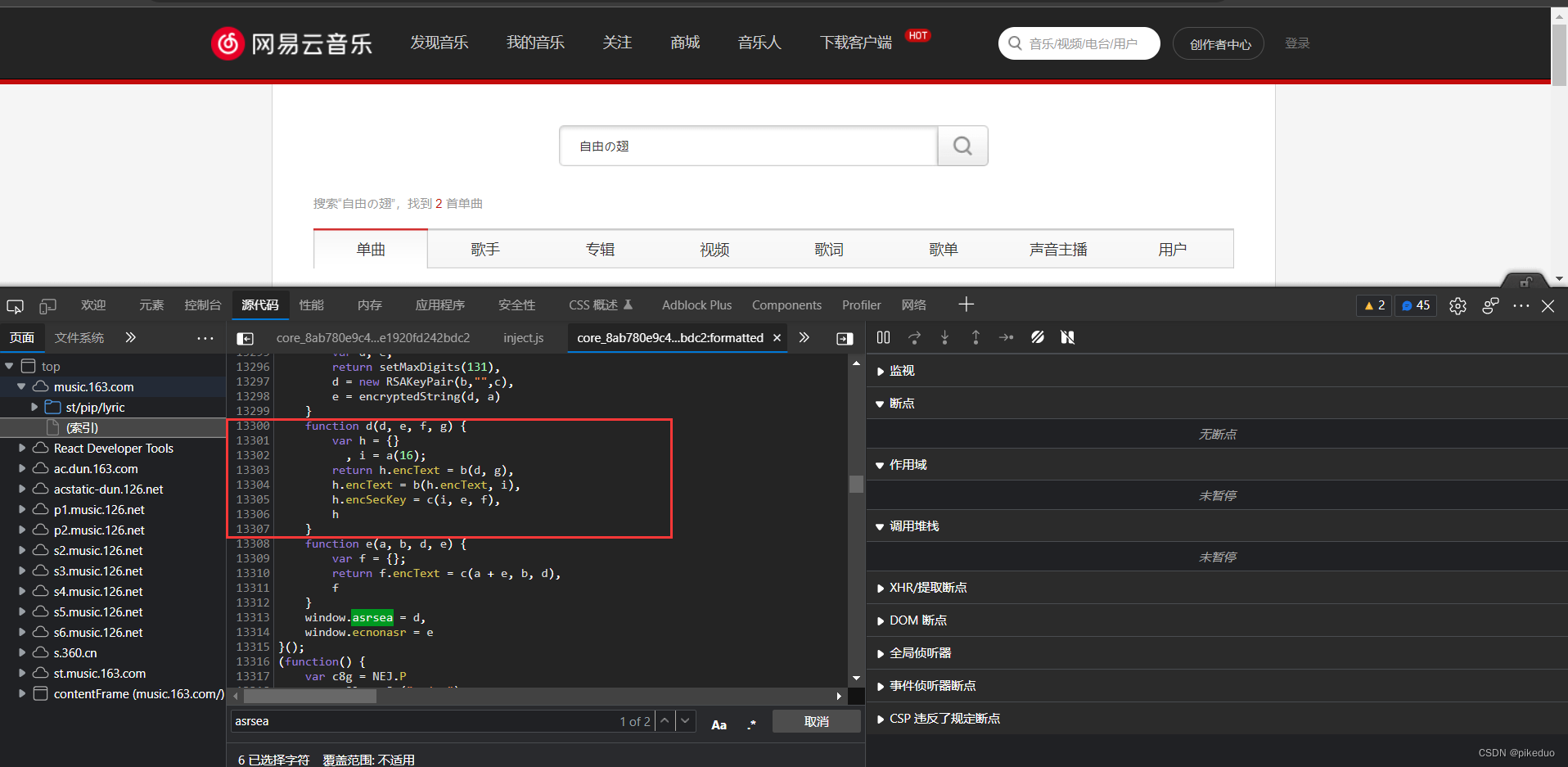Switch to 元素 Elements panel
The width and height of the screenshot is (1568, 767).
point(151,305)
